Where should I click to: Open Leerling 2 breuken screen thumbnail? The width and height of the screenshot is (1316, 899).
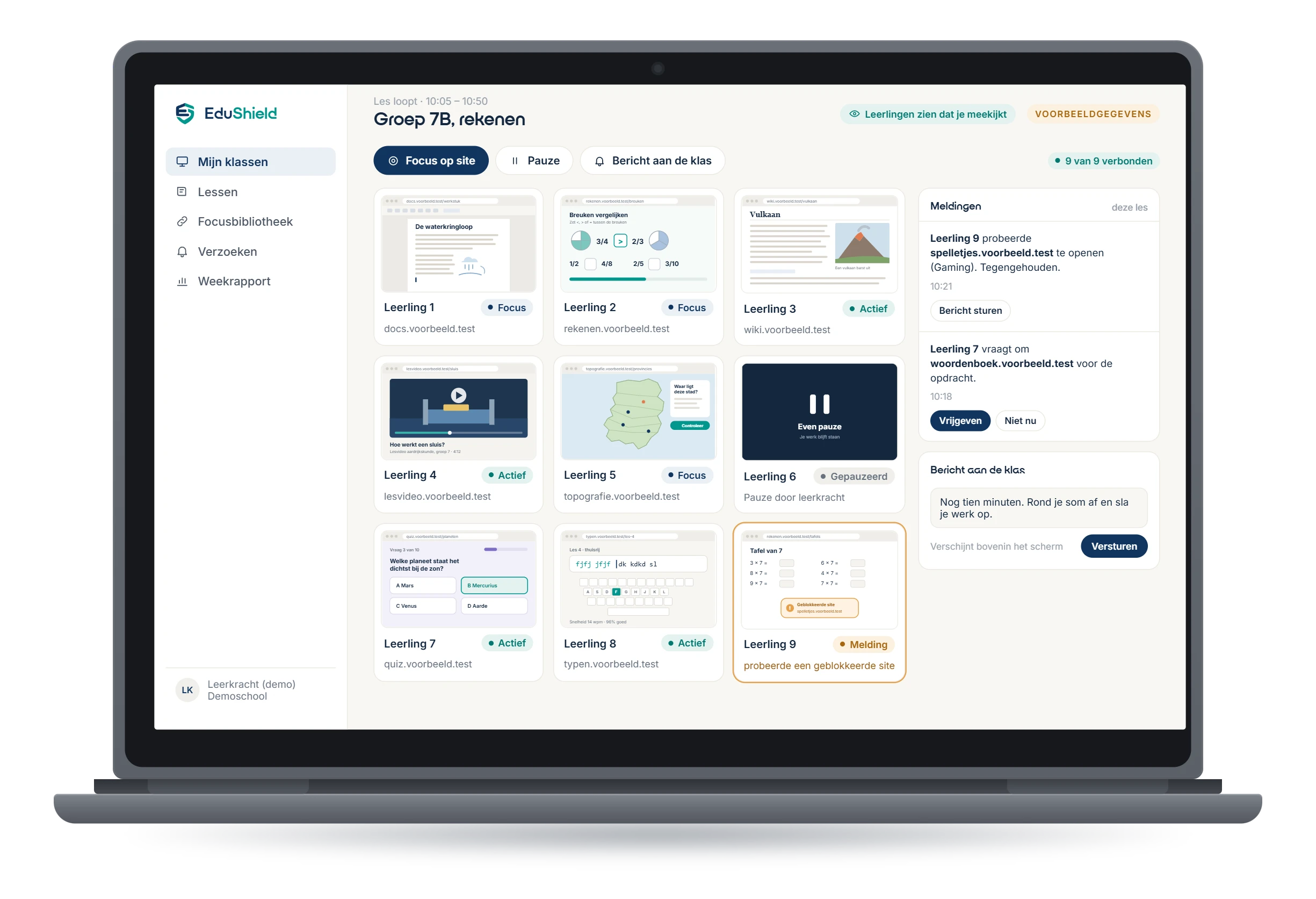point(638,243)
